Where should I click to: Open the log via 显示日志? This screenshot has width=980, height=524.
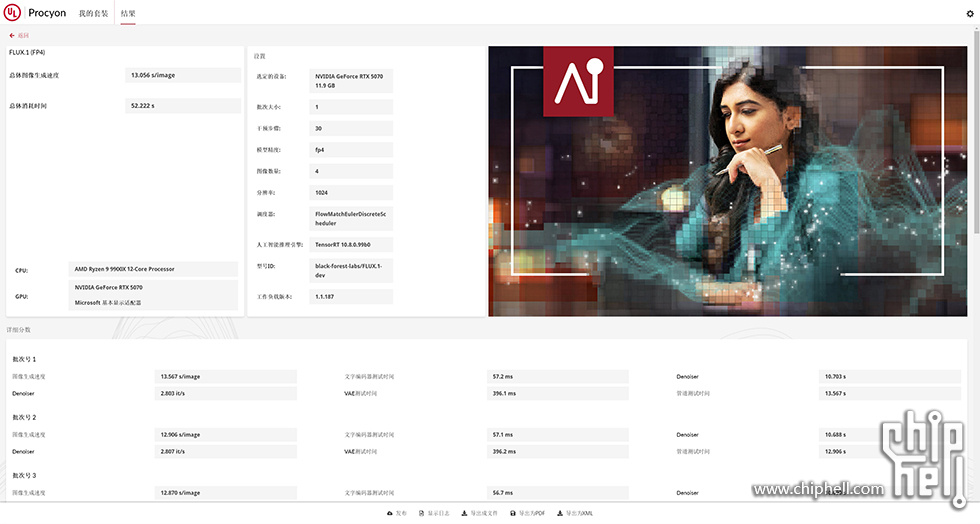click(434, 513)
